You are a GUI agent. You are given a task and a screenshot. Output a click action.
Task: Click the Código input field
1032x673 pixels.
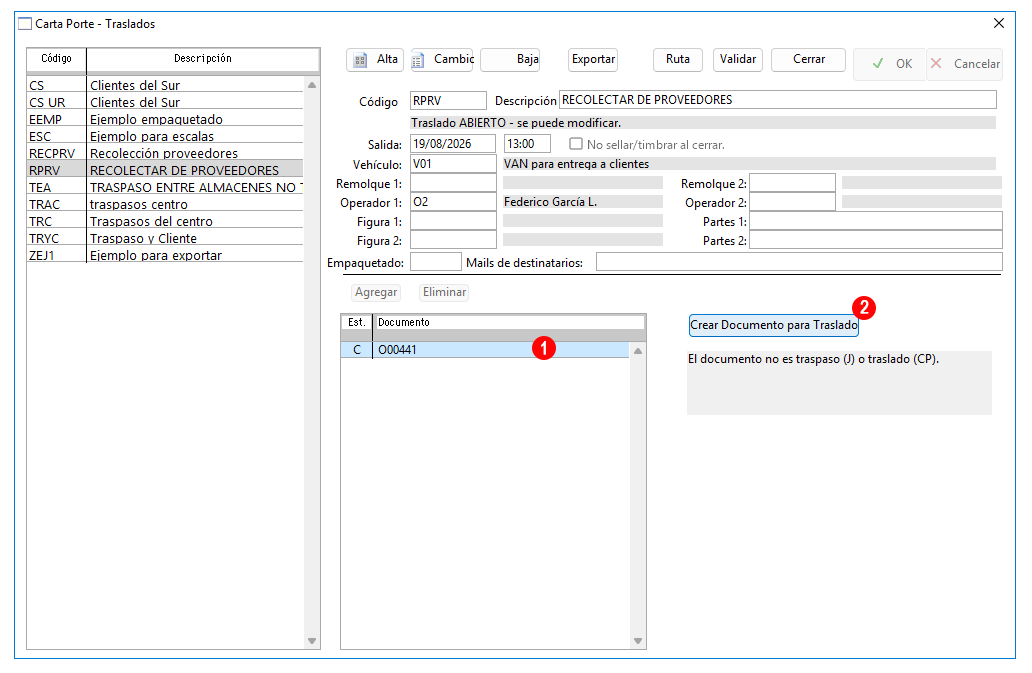click(448, 101)
